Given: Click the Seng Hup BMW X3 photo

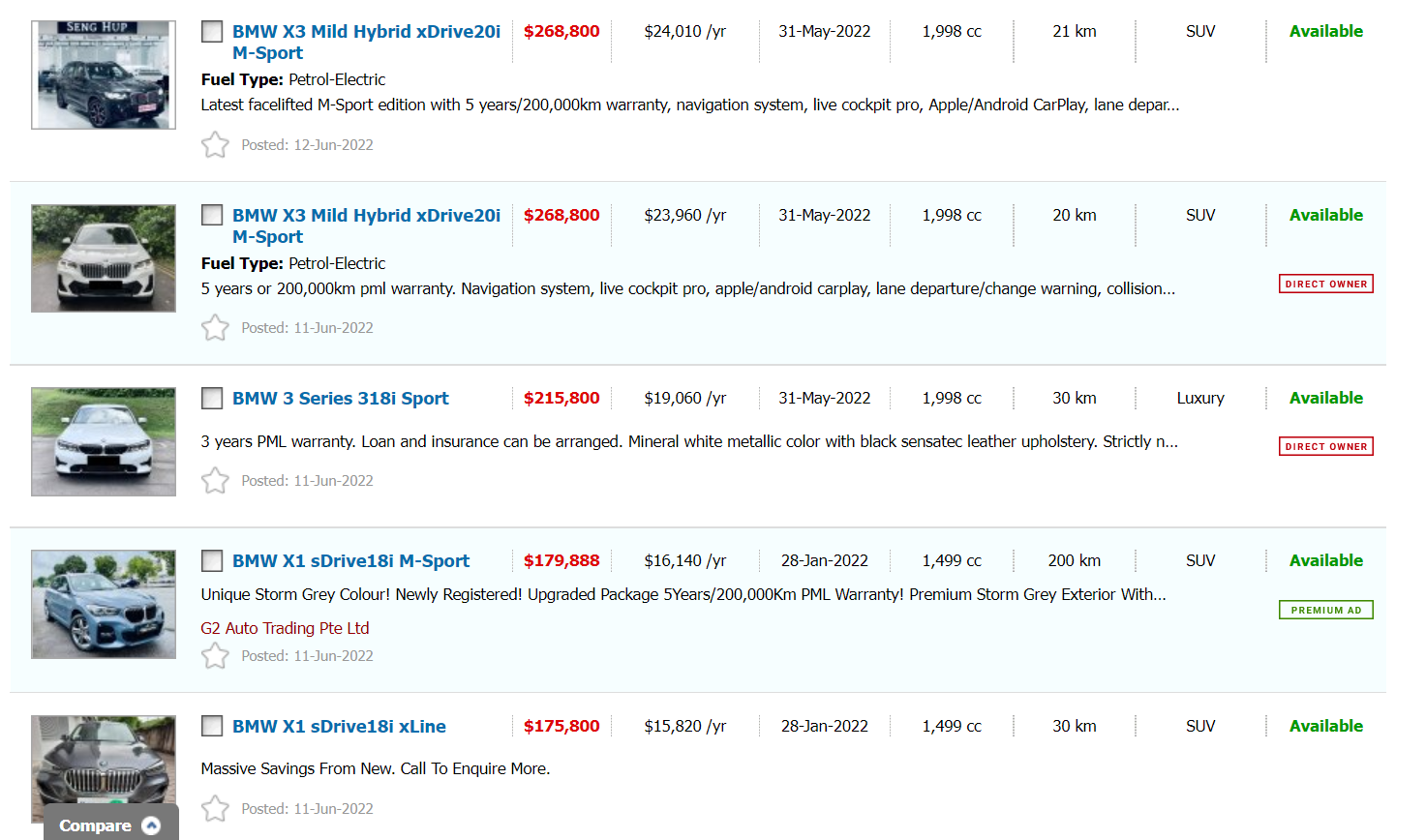Looking at the screenshot, I should click(104, 75).
